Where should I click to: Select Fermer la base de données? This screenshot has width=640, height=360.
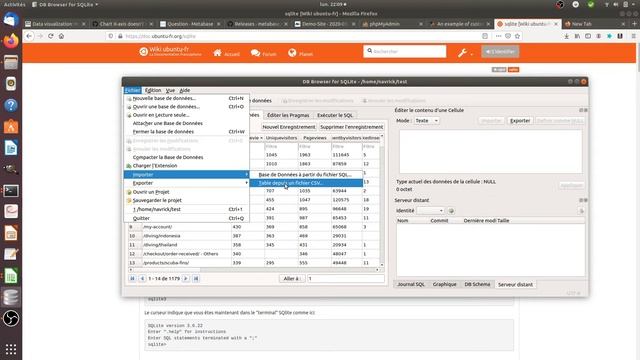click(x=187, y=132)
